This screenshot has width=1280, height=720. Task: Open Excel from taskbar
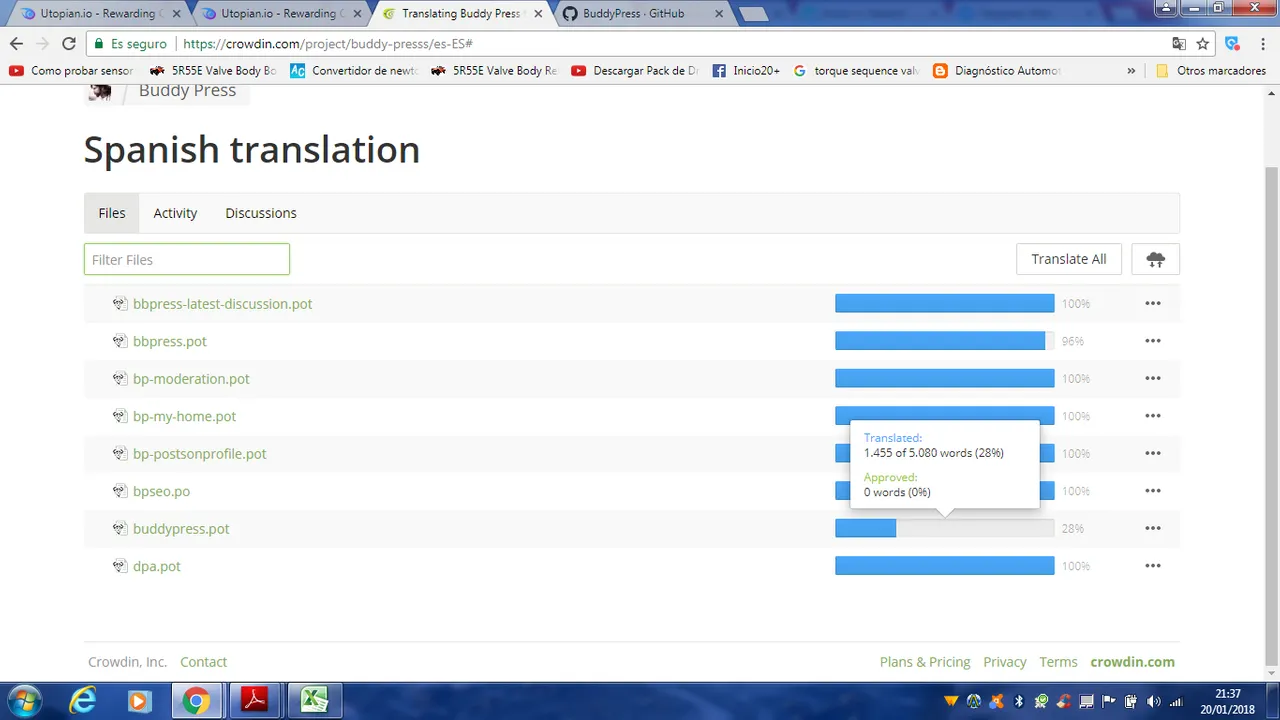pos(314,701)
